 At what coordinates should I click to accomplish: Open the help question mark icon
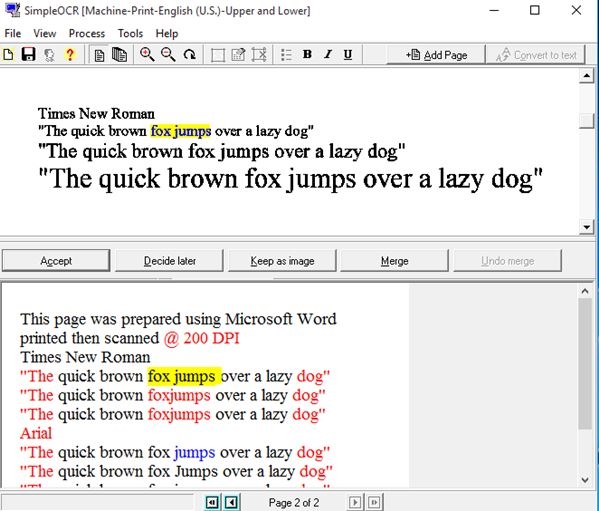point(70,55)
